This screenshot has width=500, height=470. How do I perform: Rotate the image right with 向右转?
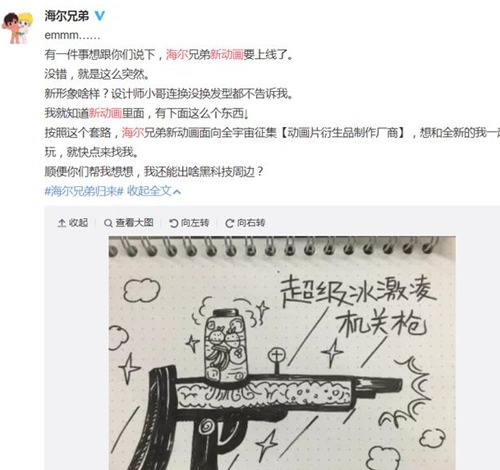pos(251,223)
